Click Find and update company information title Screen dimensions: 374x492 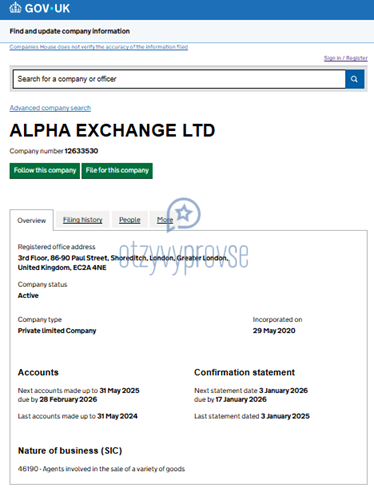70,31
